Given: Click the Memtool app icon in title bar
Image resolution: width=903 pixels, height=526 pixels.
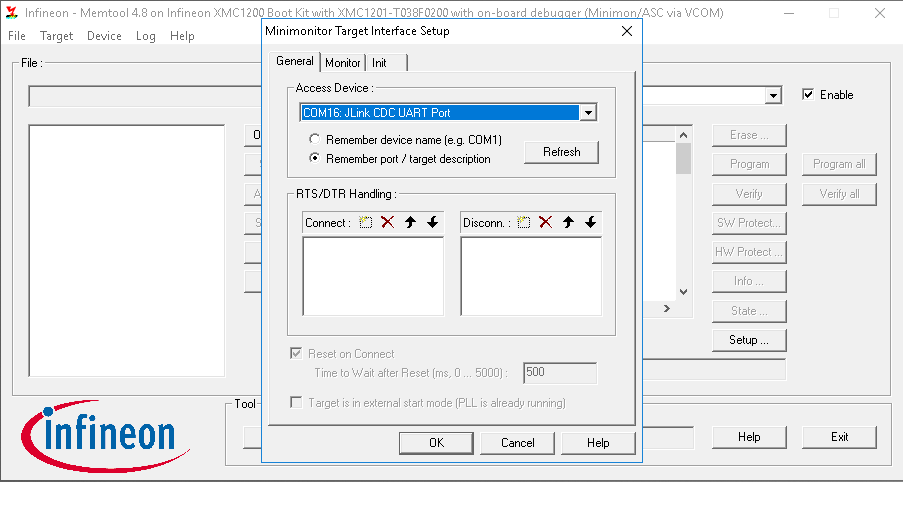Looking at the screenshot, I should (12, 13).
